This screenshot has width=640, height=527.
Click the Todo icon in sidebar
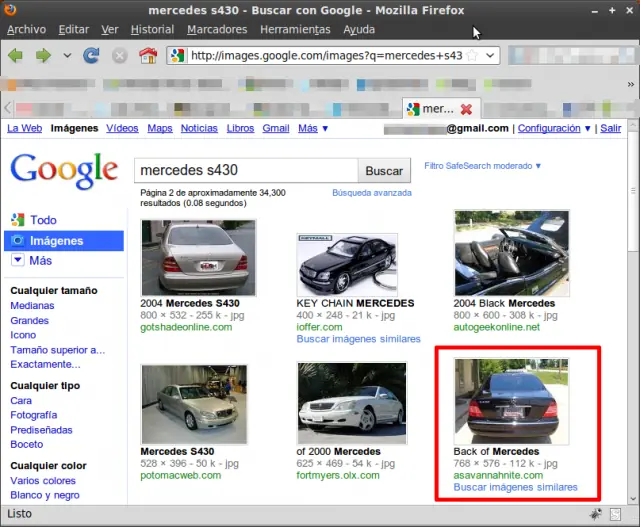pyautogui.click(x=17, y=220)
